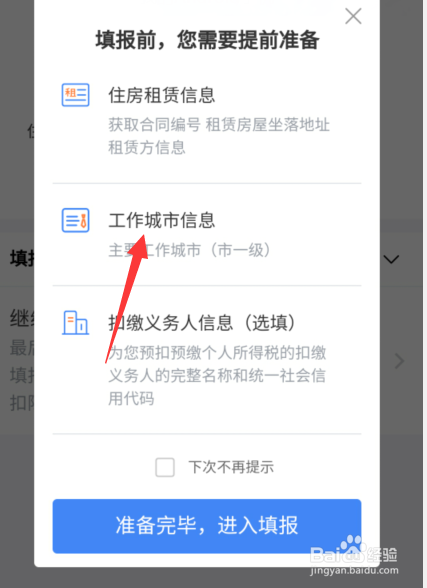Image resolution: width=427 pixels, height=588 pixels.
Task: Click the Baidu paw watermark icon
Action: pyautogui.click(x=351, y=547)
